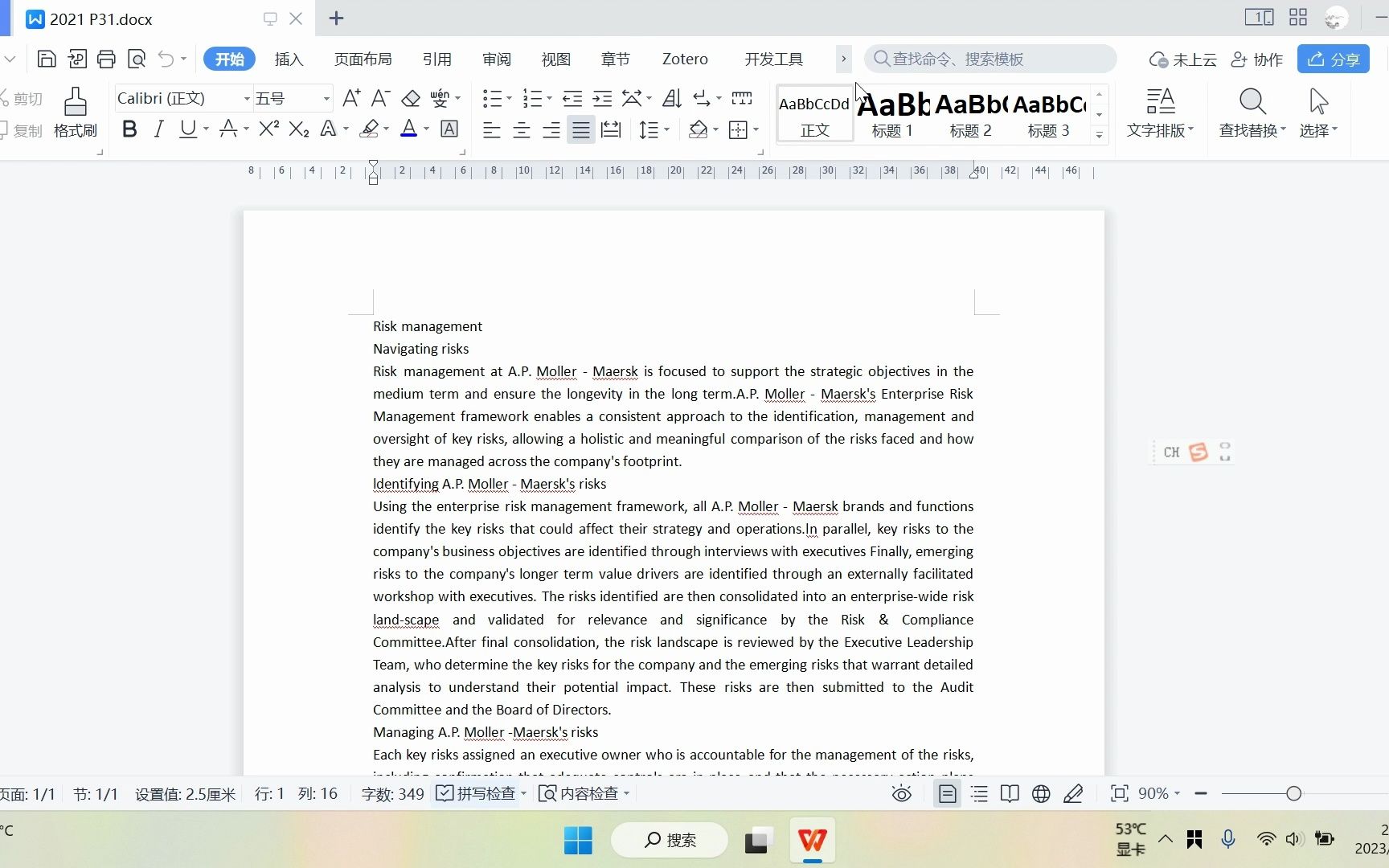The width and height of the screenshot is (1389, 868).
Task: Select justify alignment
Action: coord(581,129)
